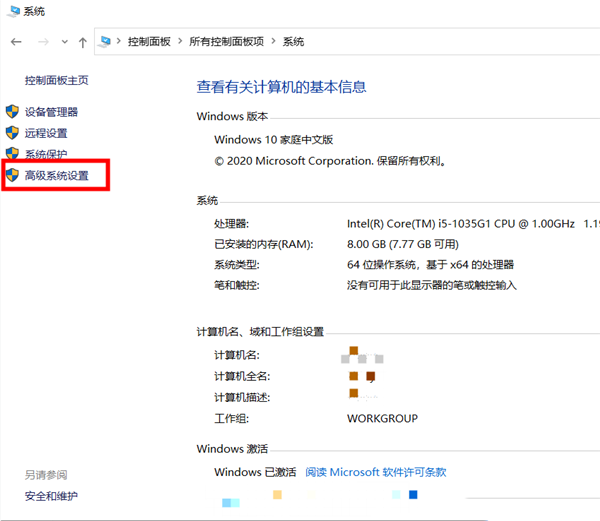600x521 pixels.
Task: Open 高级系统设置 text link
Action: [x=57, y=176]
